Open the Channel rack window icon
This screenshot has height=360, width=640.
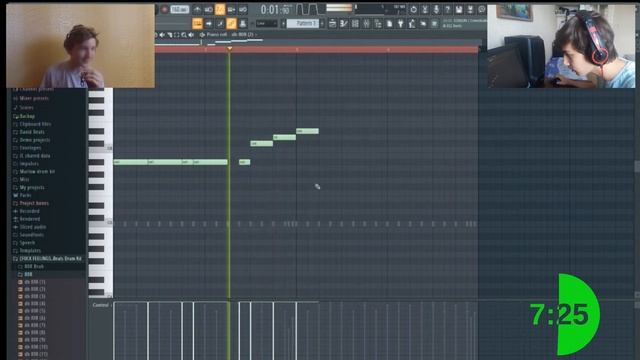[x=355, y=24]
